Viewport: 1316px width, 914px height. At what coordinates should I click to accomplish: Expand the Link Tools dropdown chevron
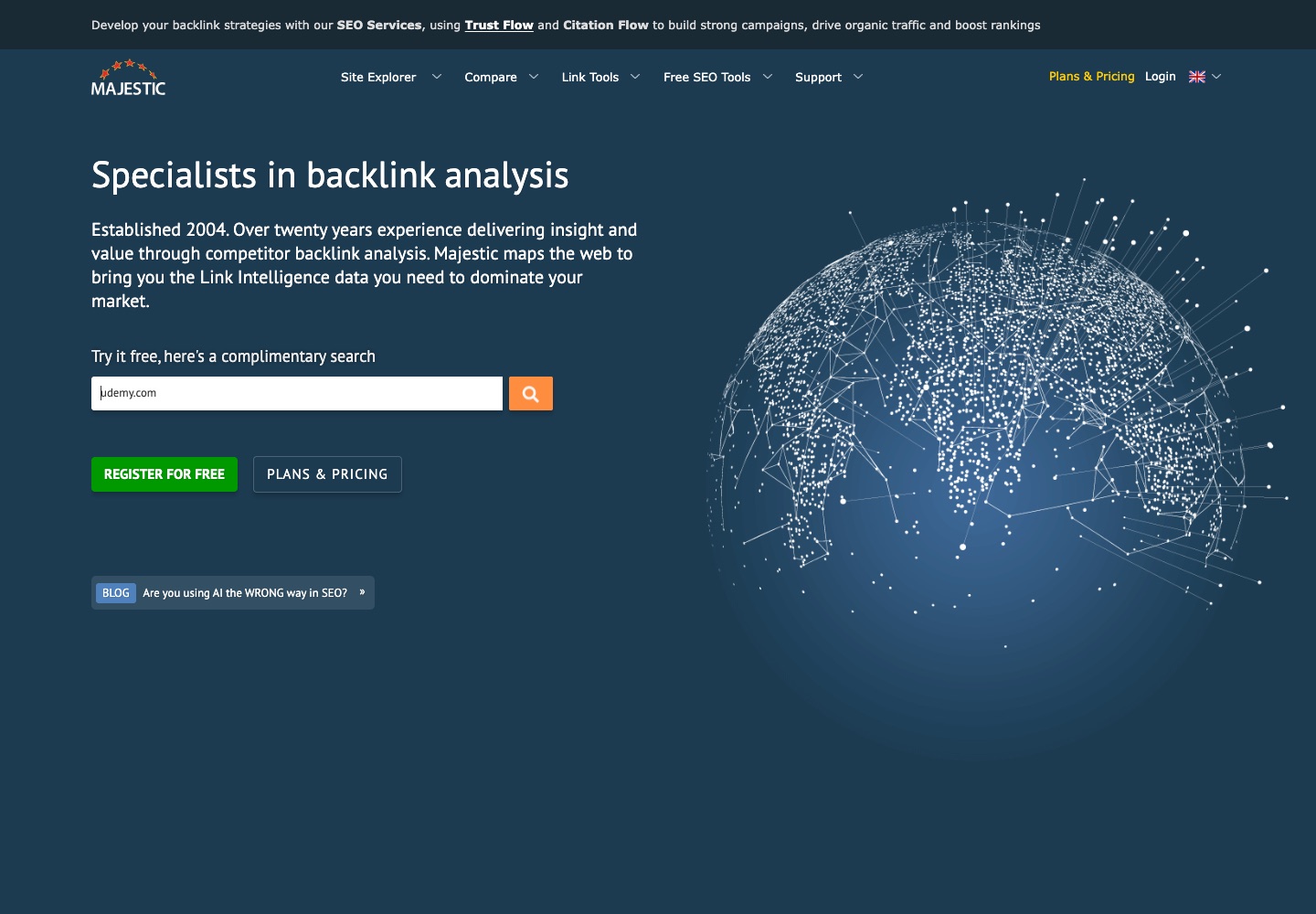point(635,77)
